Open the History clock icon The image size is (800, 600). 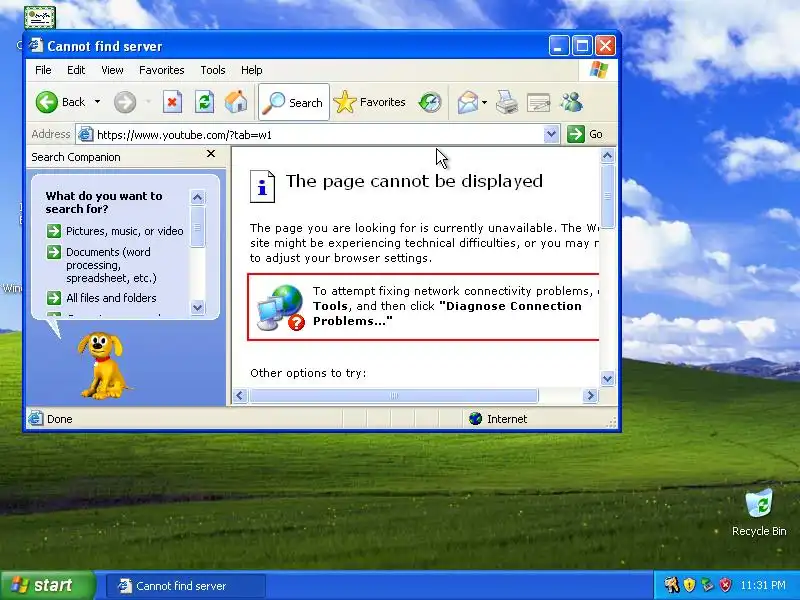[x=430, y=102]
